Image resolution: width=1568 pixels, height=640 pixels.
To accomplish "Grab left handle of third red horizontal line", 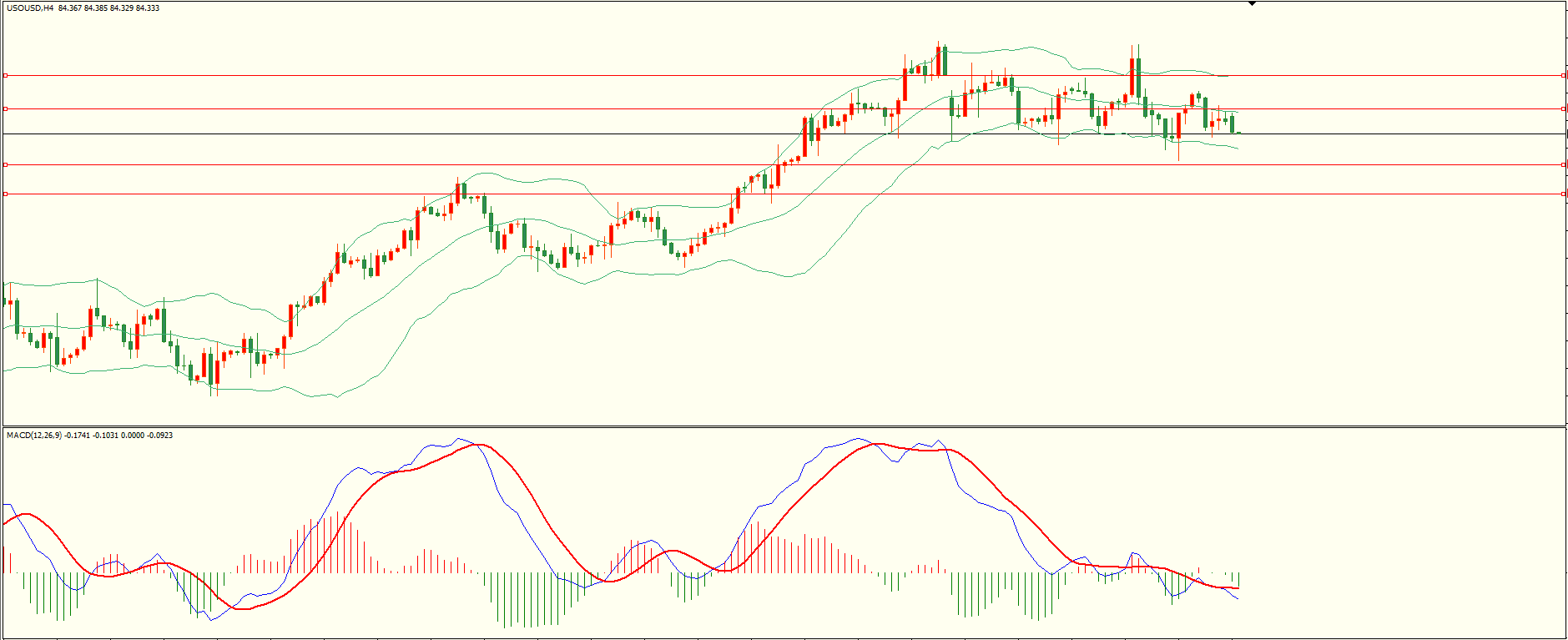I will (5, 165).
